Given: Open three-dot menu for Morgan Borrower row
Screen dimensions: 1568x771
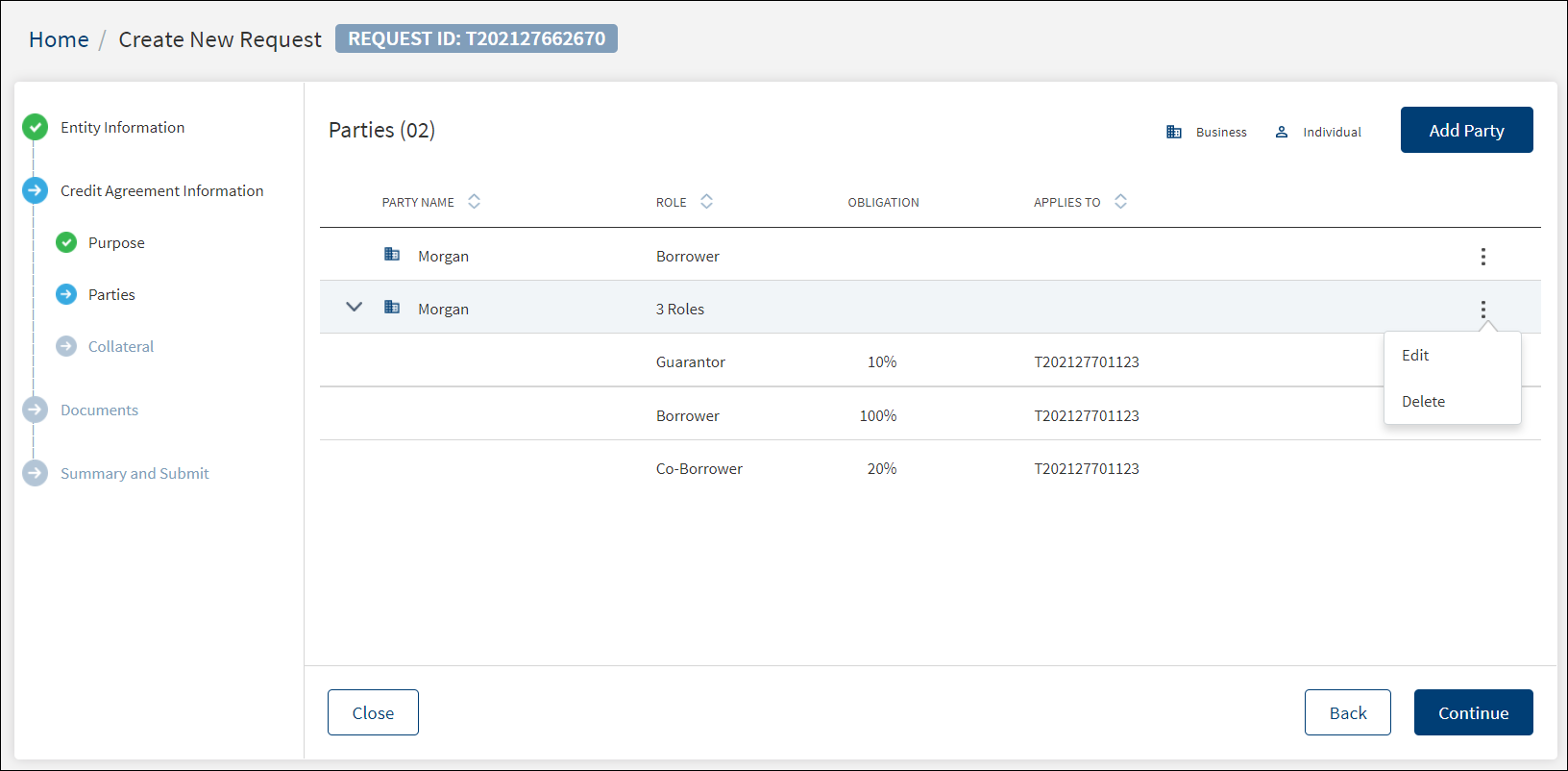Looking at the screenshot, I should click(1483, 257).
